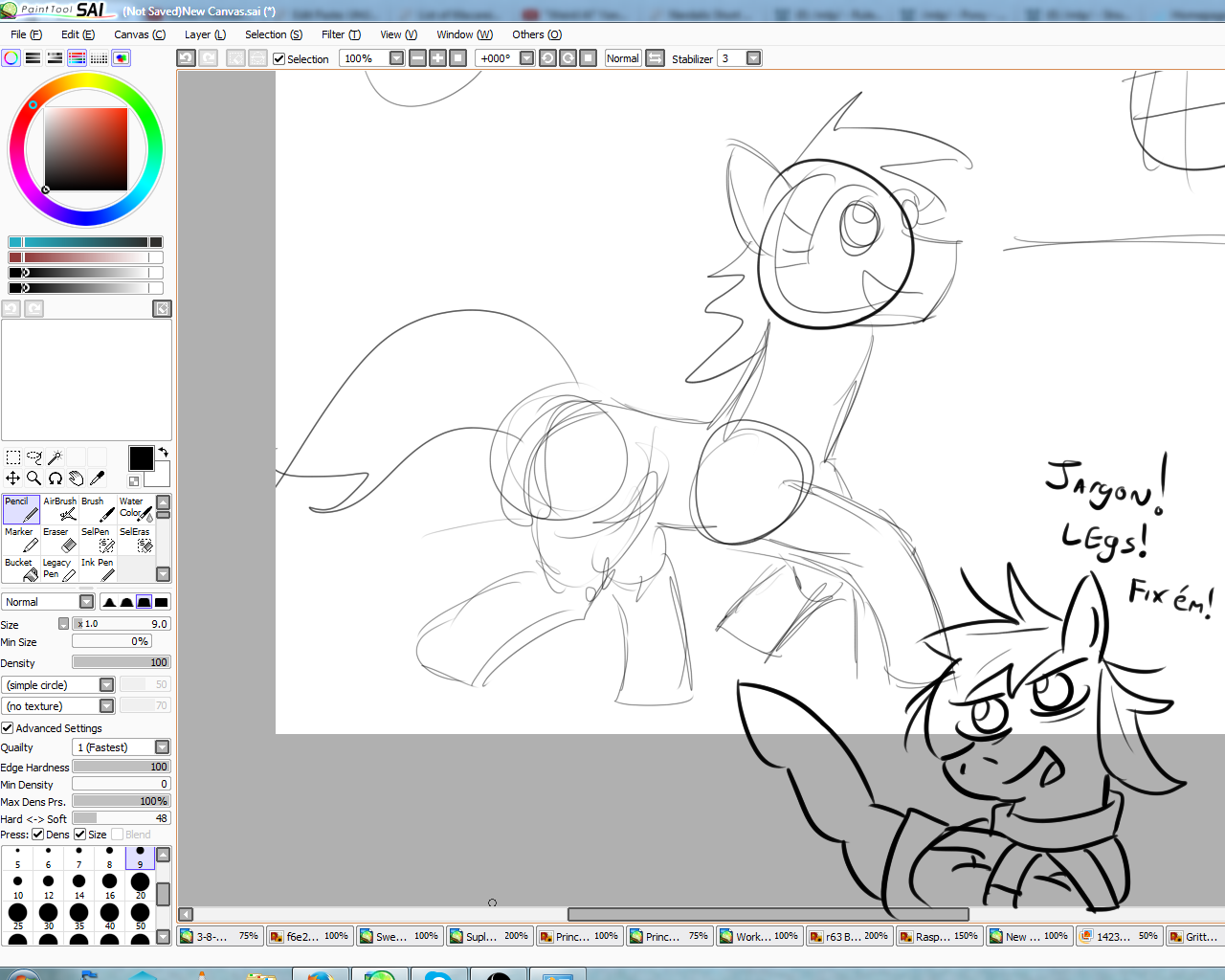Viewport: 1225px width, 980px height.
Task: Open the (no texture) dropdown
Action: pos(106,706)
